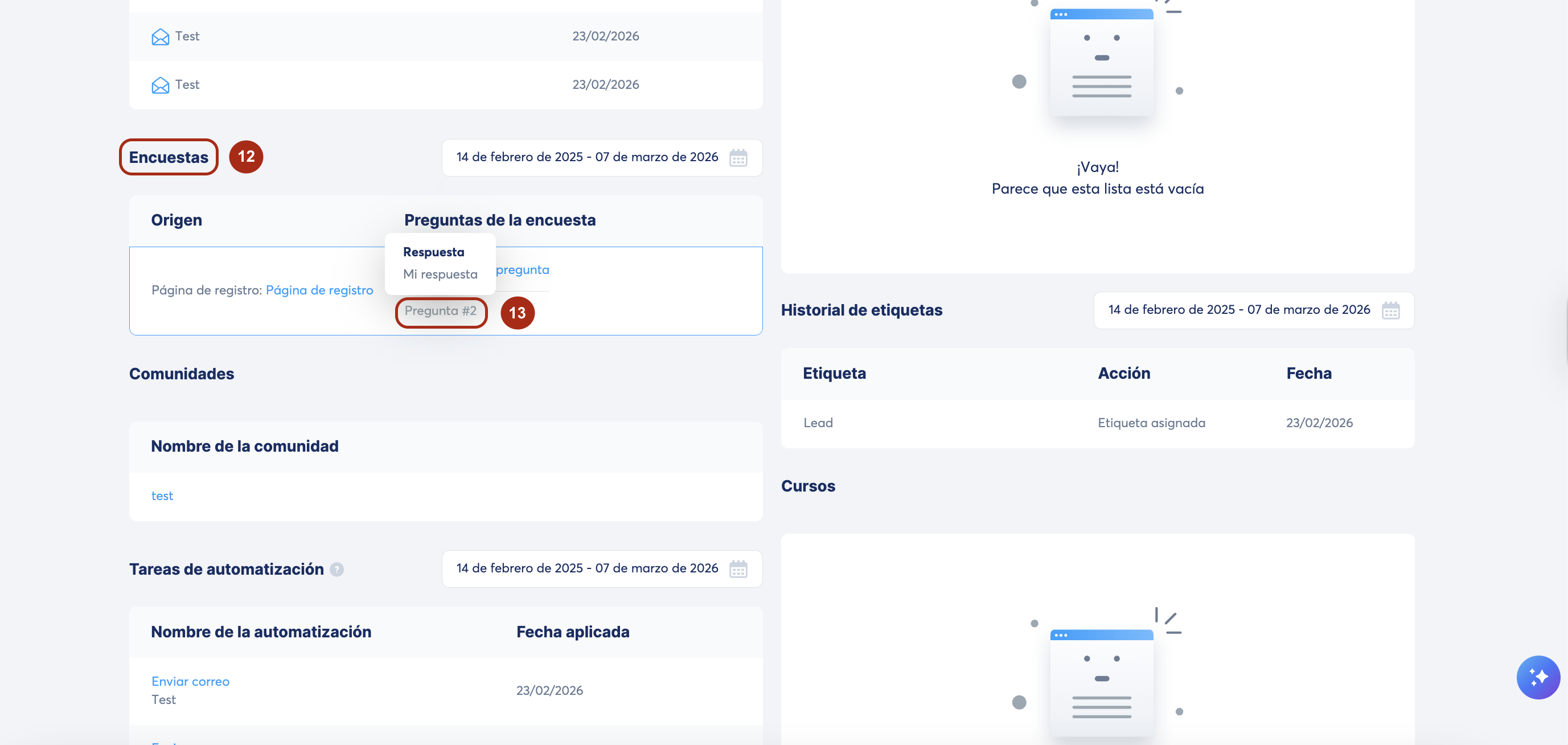This screenshot has height=745, width=1568.
Task: Click the Lead tag row
Action: point(818,423)
